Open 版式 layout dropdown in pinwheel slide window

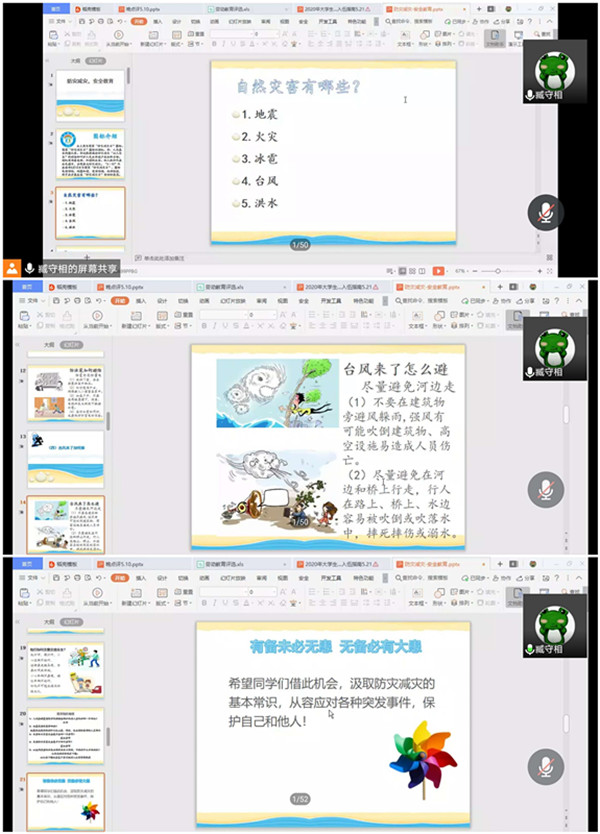(162, 603)
